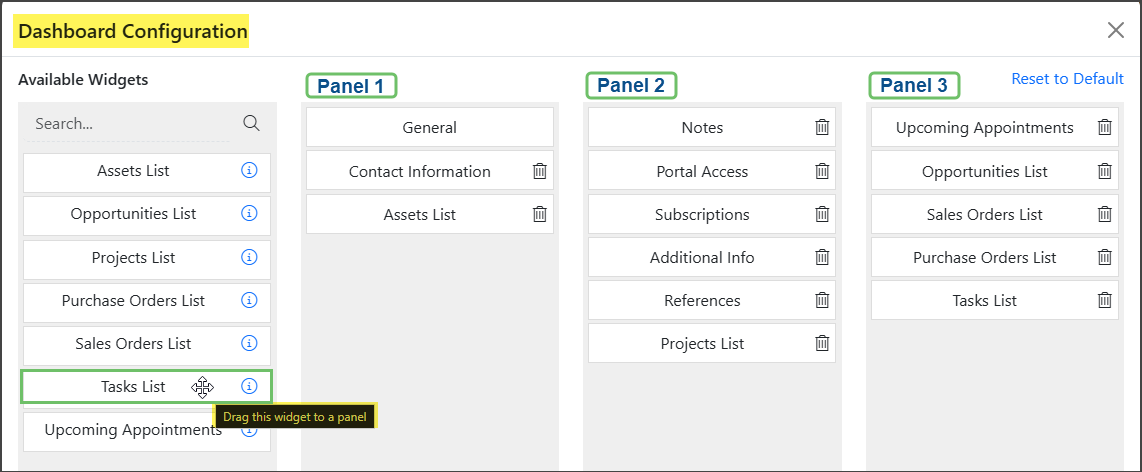Show info for Opportunities List available widget
The height and width of the screenshot is (472, 1142).
pyautogui.click(x=250, y=214)
